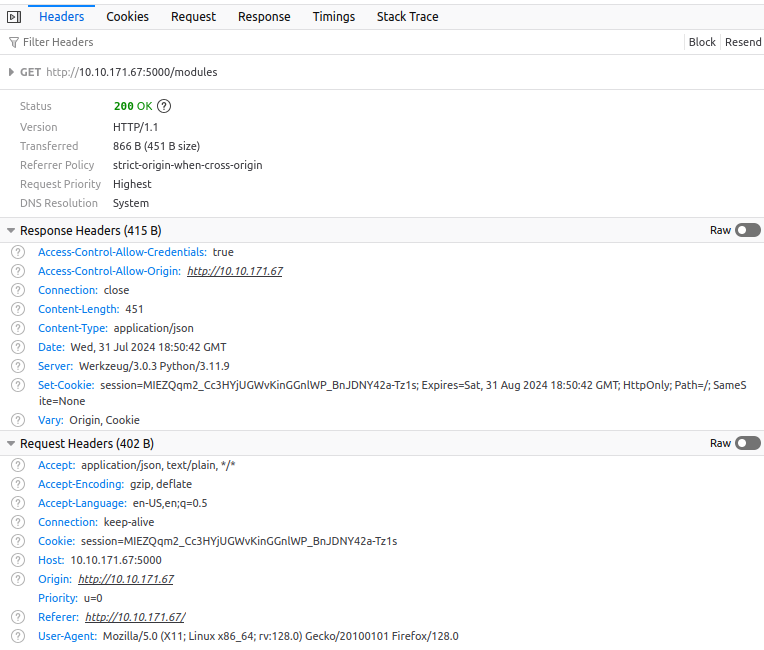The height and width of the screenshot is (650, 764).
Task: Click the Resend button
Action: [x=743, y=42]
